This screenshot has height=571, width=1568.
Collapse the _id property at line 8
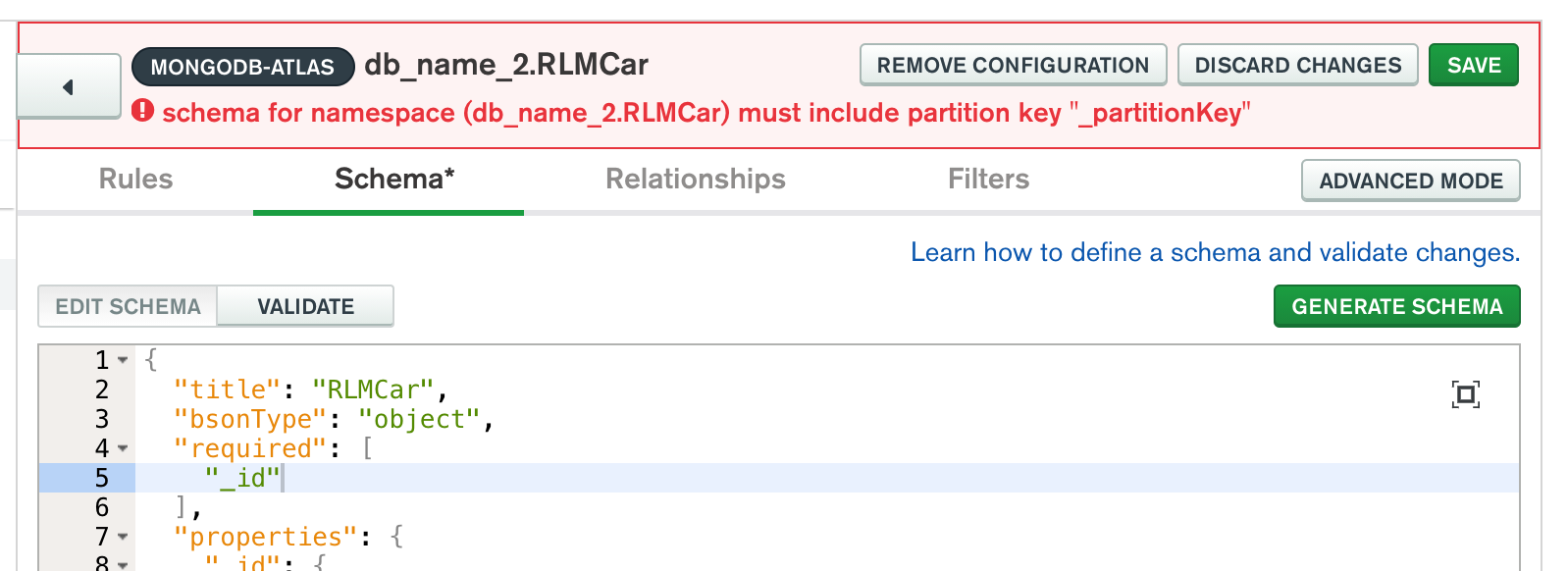pos(122,563)
